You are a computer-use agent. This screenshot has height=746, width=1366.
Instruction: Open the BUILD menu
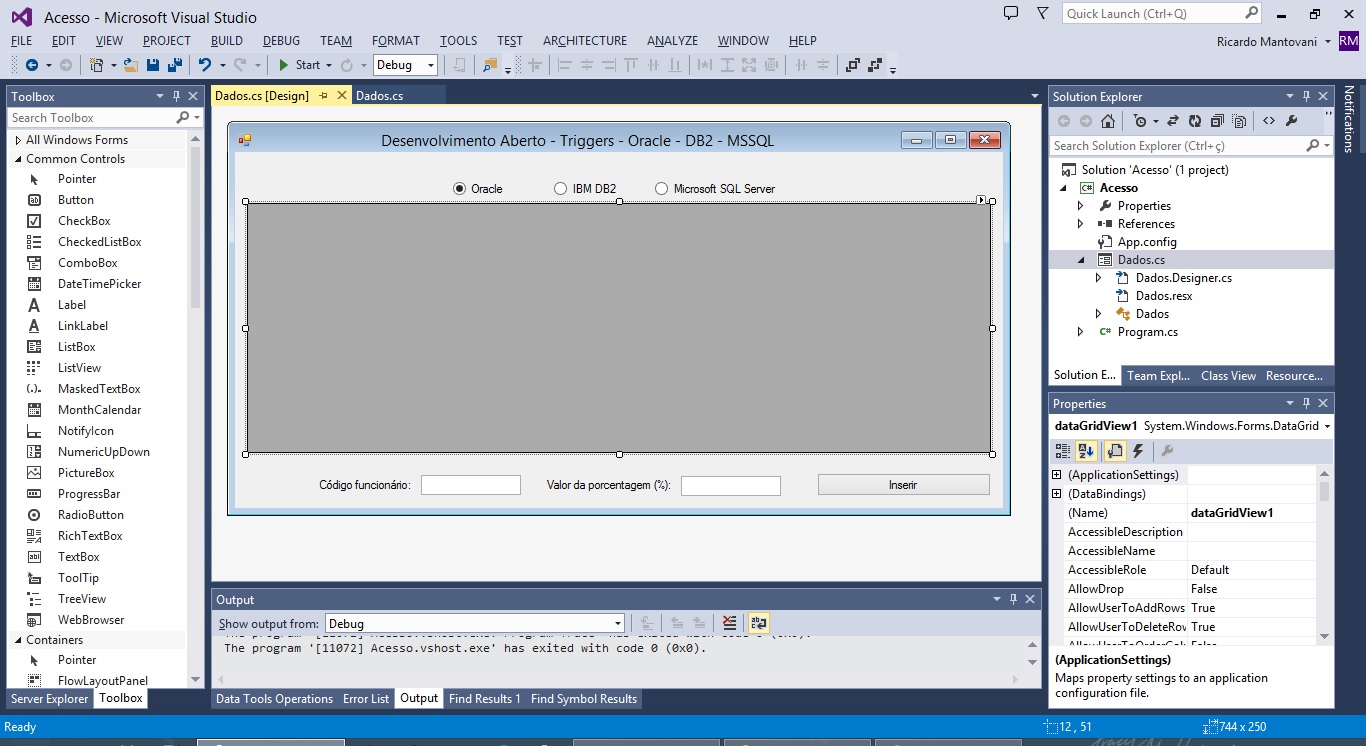click(x=226, y=41)
